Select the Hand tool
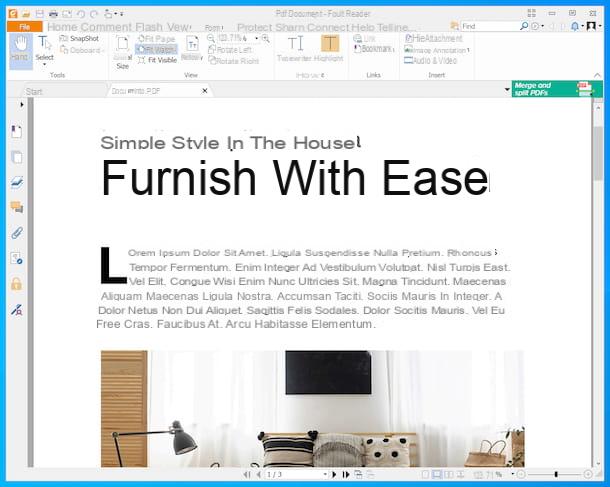Screen dimensions: 610x487 (20, 49)
